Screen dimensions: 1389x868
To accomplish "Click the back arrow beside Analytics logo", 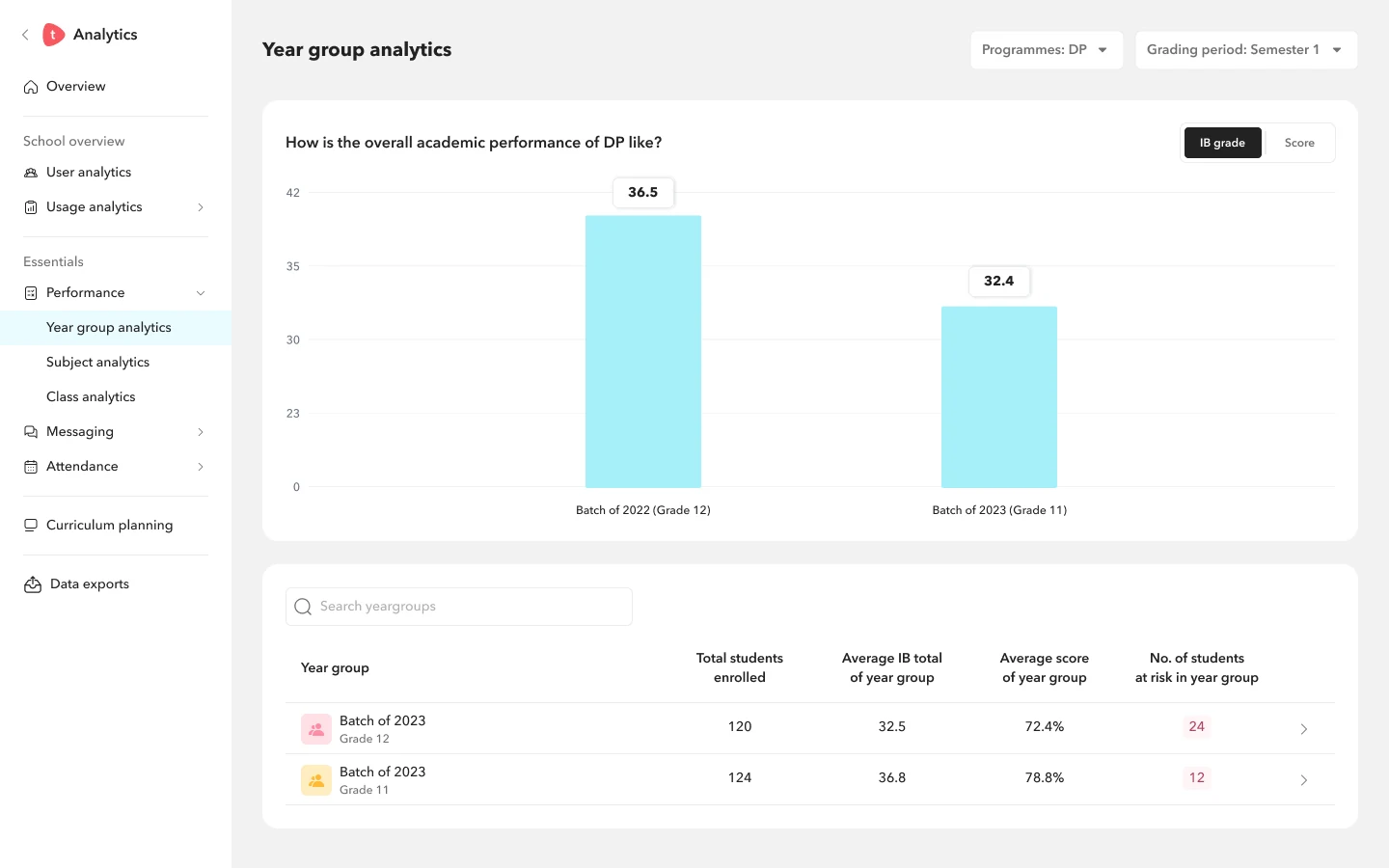I will (25, 35).
